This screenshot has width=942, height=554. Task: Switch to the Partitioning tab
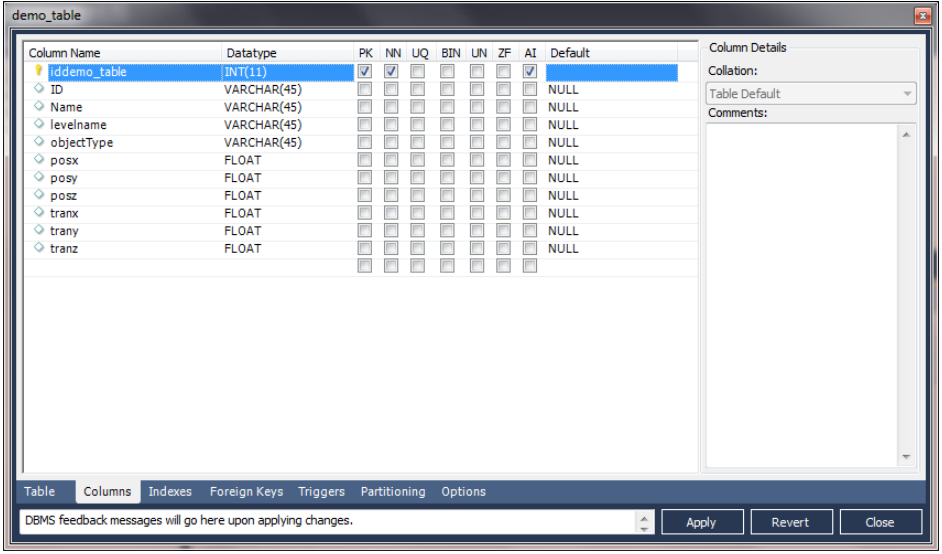click(x=393, y=492)
